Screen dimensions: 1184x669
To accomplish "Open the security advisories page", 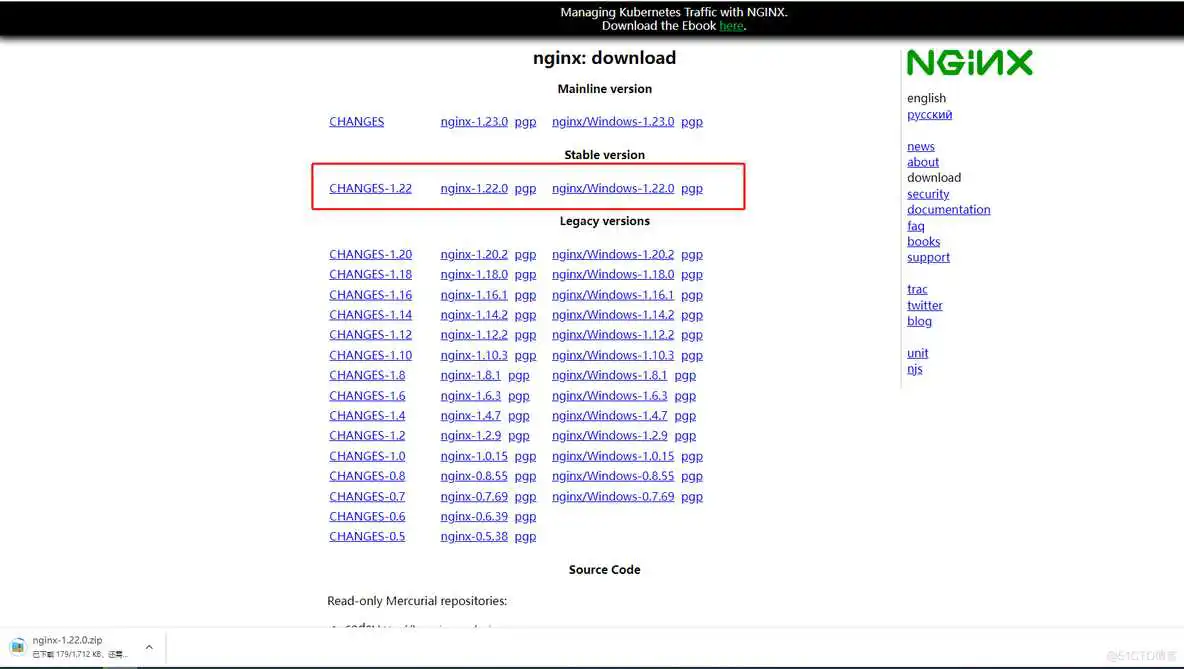I will pyautogui.click(x=928, y=194).
